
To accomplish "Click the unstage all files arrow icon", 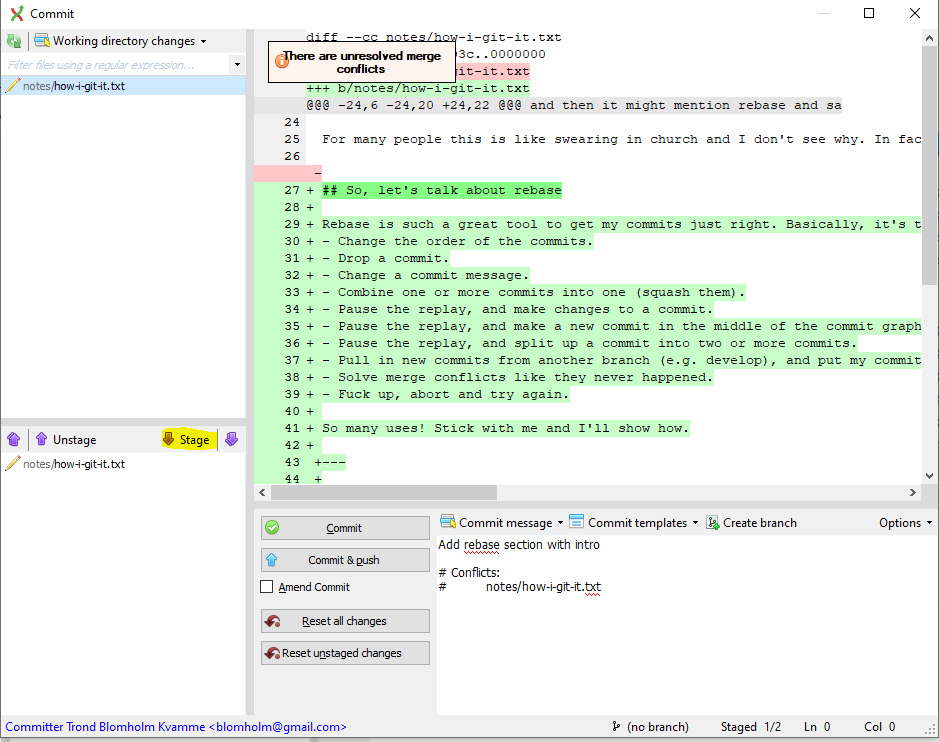I will 13,439.
